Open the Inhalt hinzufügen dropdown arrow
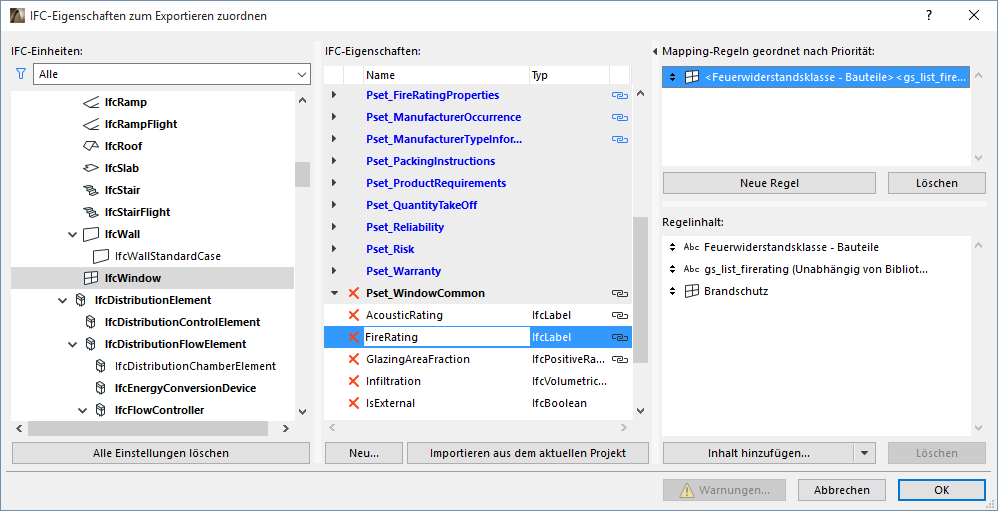The image size is (998, 511). (x=866, y=453)
